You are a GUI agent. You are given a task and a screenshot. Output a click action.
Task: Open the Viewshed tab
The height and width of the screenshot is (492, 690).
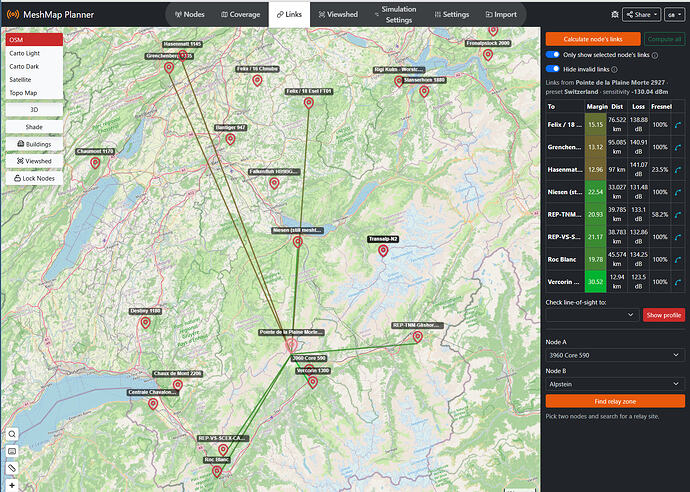(338, 15)
